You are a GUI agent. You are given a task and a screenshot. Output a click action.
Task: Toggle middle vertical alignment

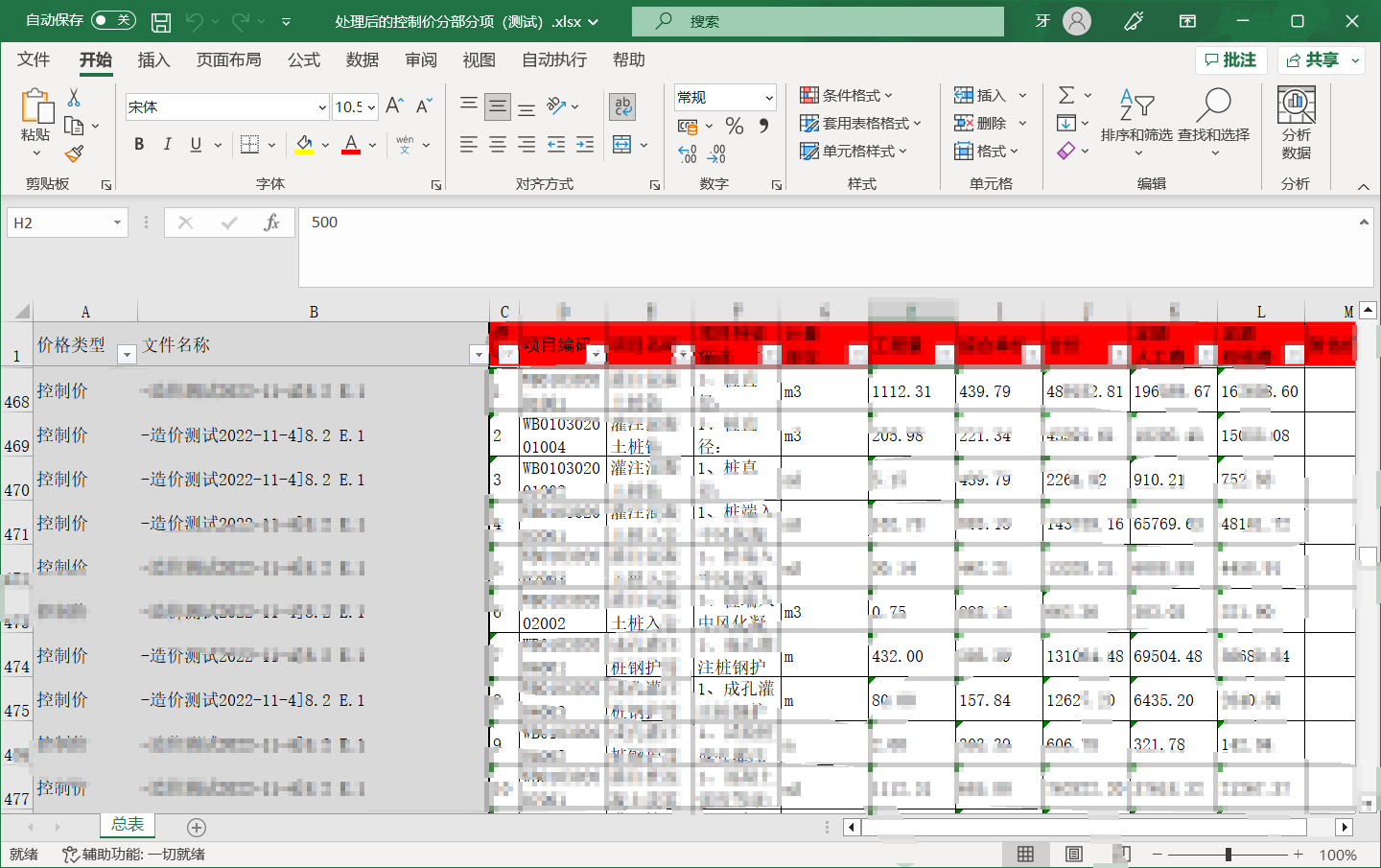(498, 106)
